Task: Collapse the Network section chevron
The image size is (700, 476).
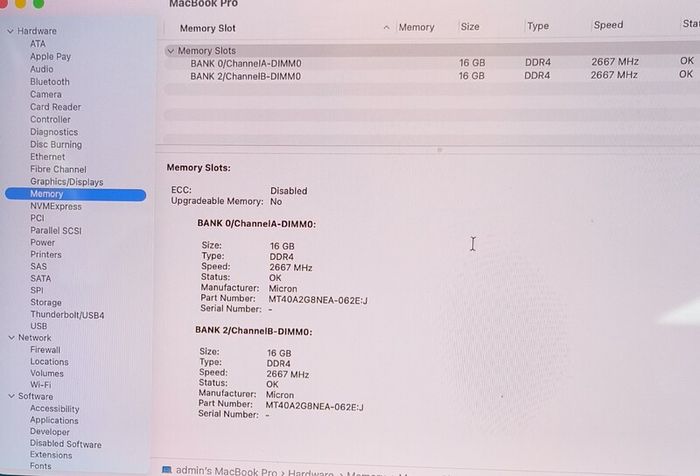Action: point(12,338)
